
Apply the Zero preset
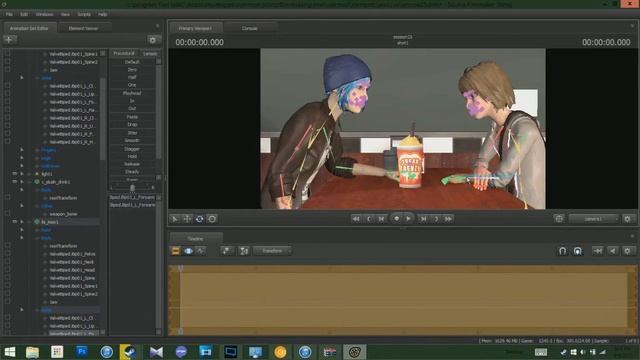132,69
